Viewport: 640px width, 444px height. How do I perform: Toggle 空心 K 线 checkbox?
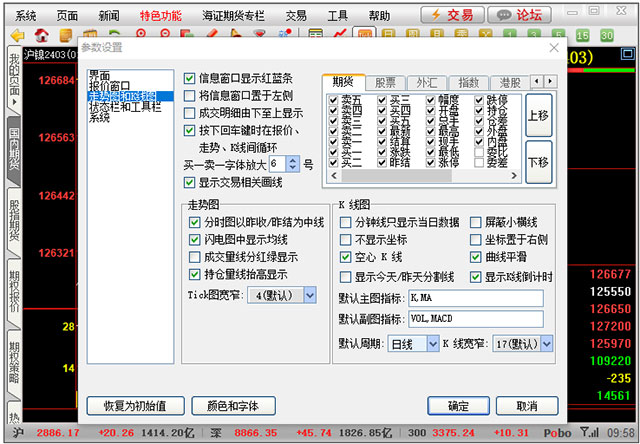point(345,257)
